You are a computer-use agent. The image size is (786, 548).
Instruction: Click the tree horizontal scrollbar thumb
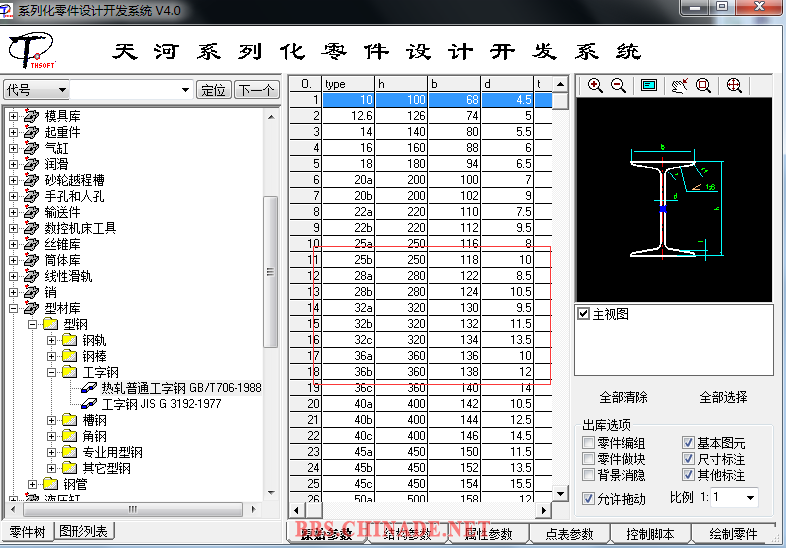(x=132, y=509)
